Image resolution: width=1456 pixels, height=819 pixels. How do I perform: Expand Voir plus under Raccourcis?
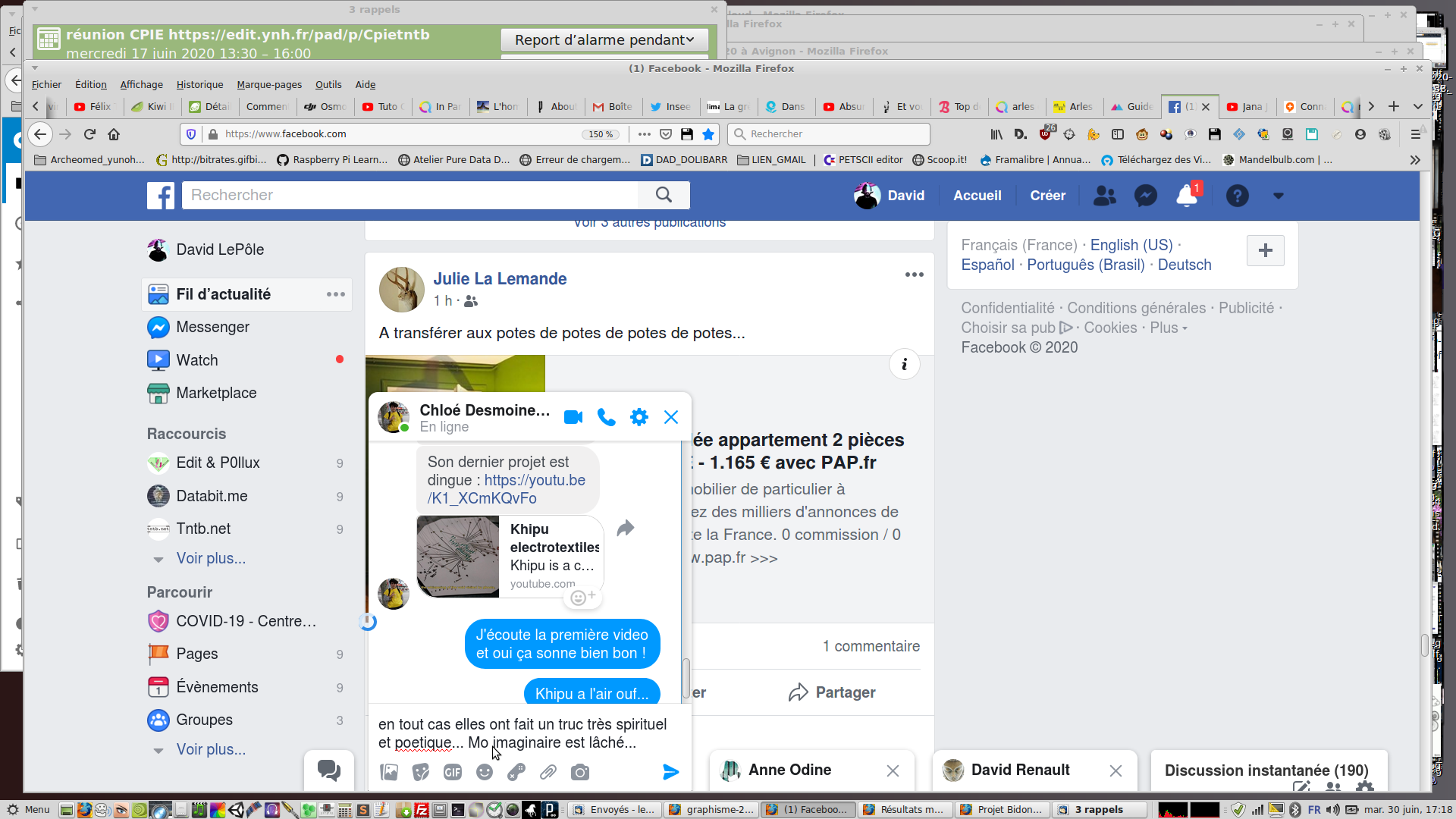211,558
